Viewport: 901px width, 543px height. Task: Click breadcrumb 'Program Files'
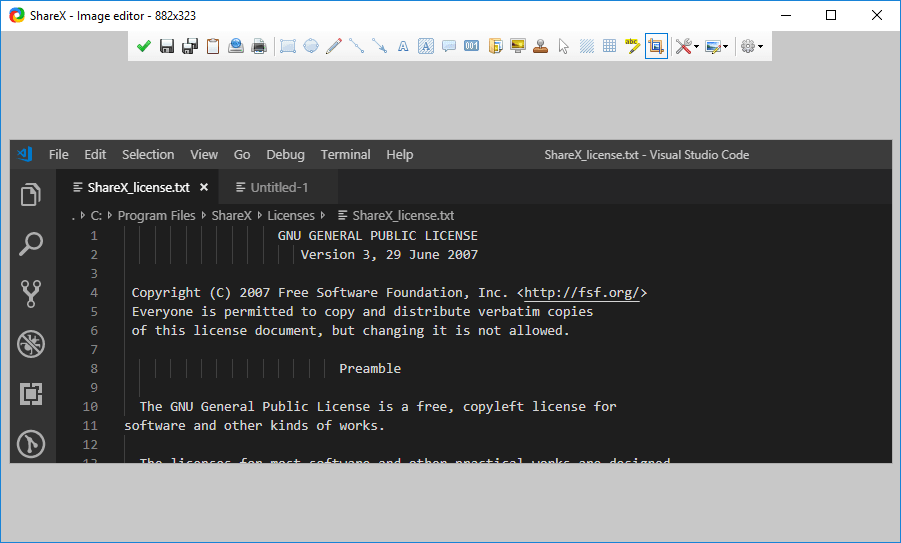pos(156,215)
